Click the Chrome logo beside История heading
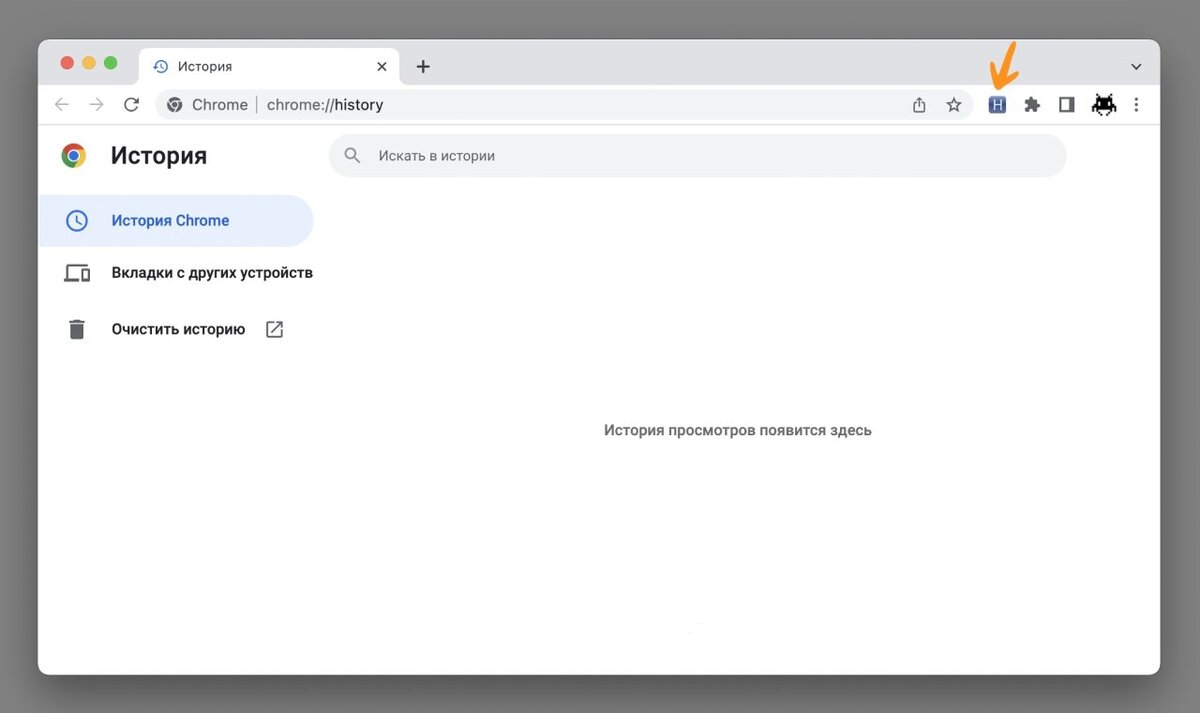 (72, 155)
